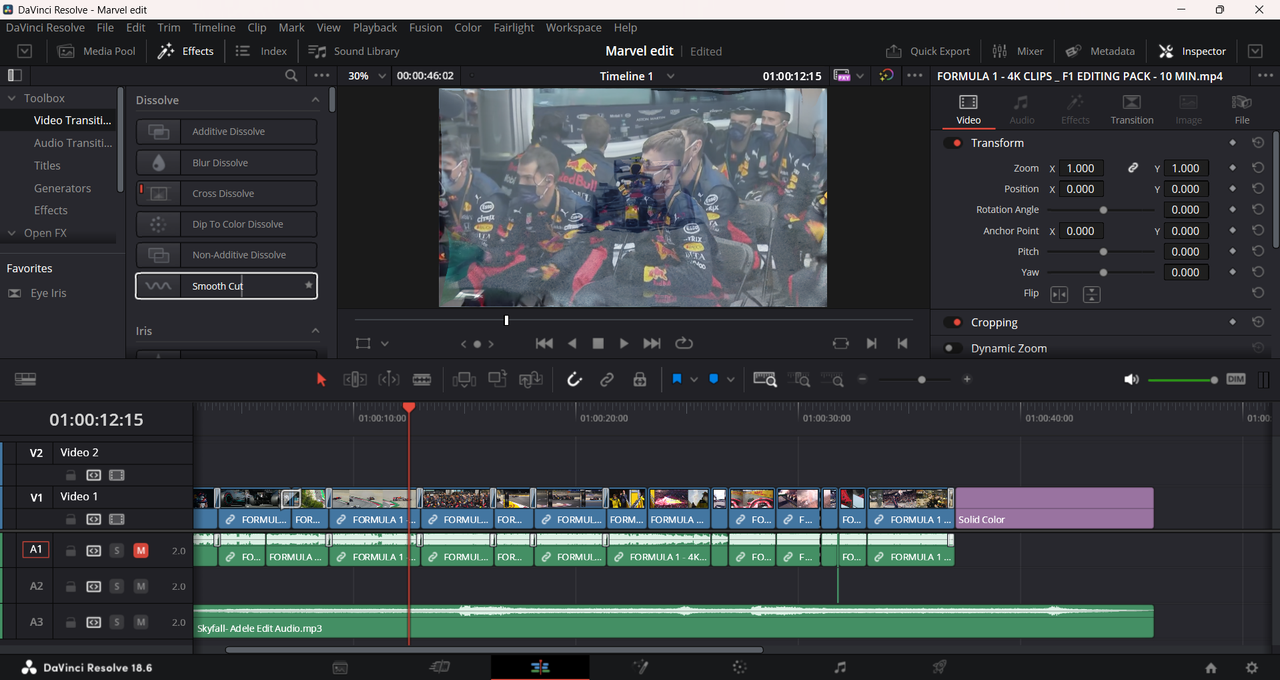Adjust the timeline zoom slider
The width and height of the screenshot is (1280, 680).
[920, 380]
